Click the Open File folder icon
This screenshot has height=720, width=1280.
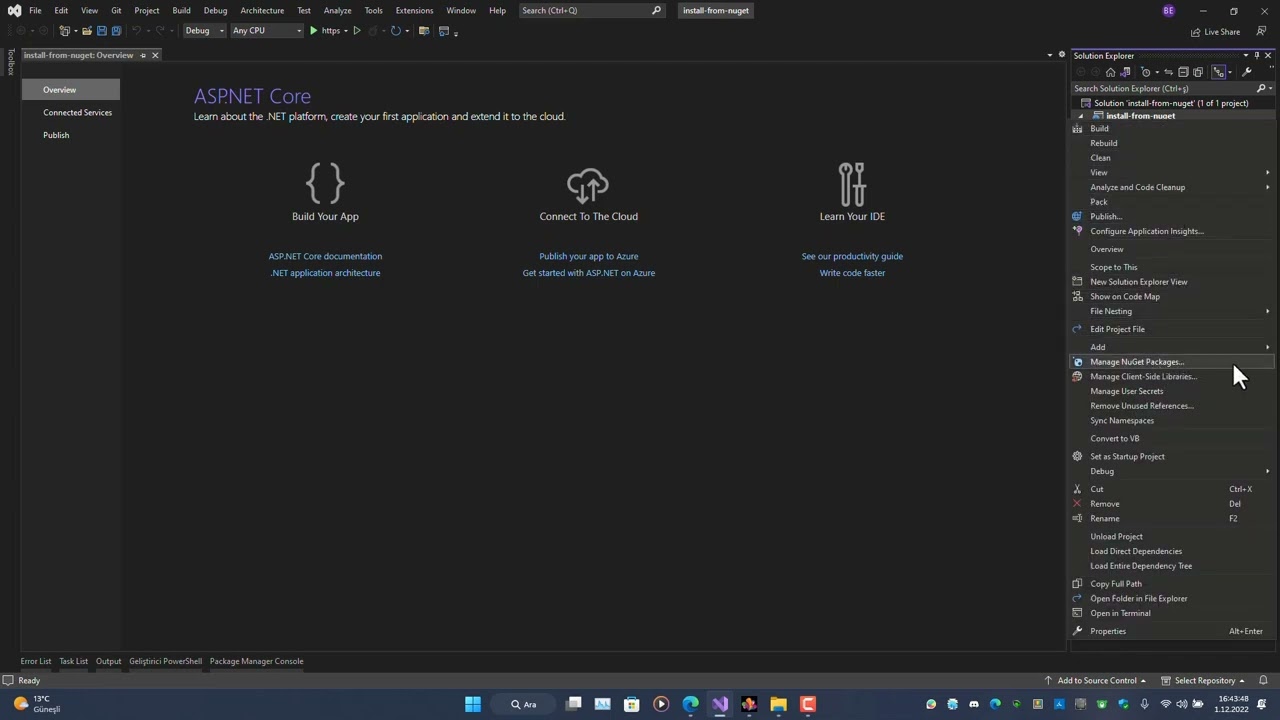(x=87, y=31)
